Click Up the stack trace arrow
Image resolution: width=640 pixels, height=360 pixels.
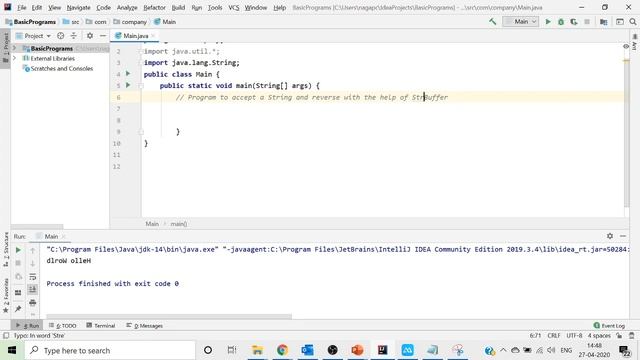[33, 250]
